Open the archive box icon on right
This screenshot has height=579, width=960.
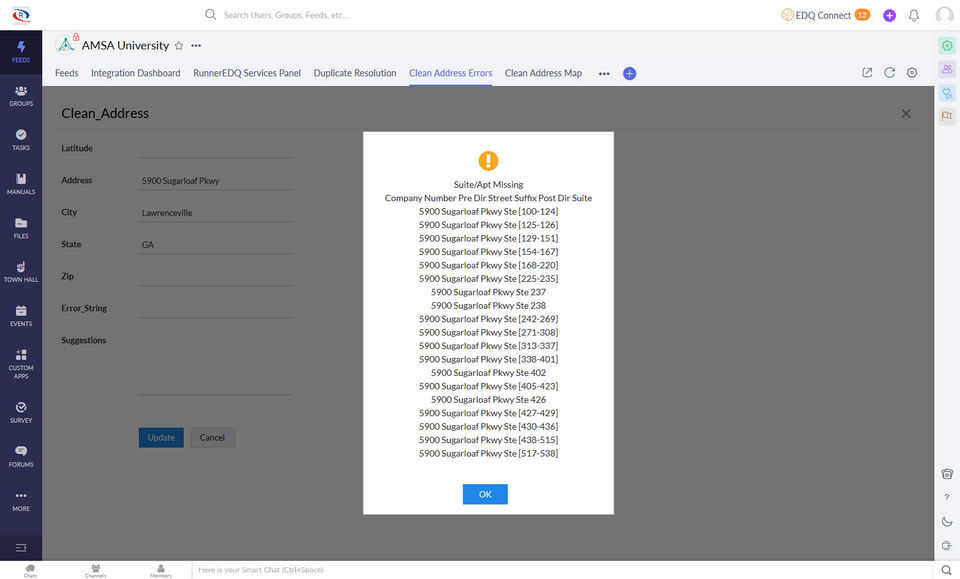pos(947,474)
